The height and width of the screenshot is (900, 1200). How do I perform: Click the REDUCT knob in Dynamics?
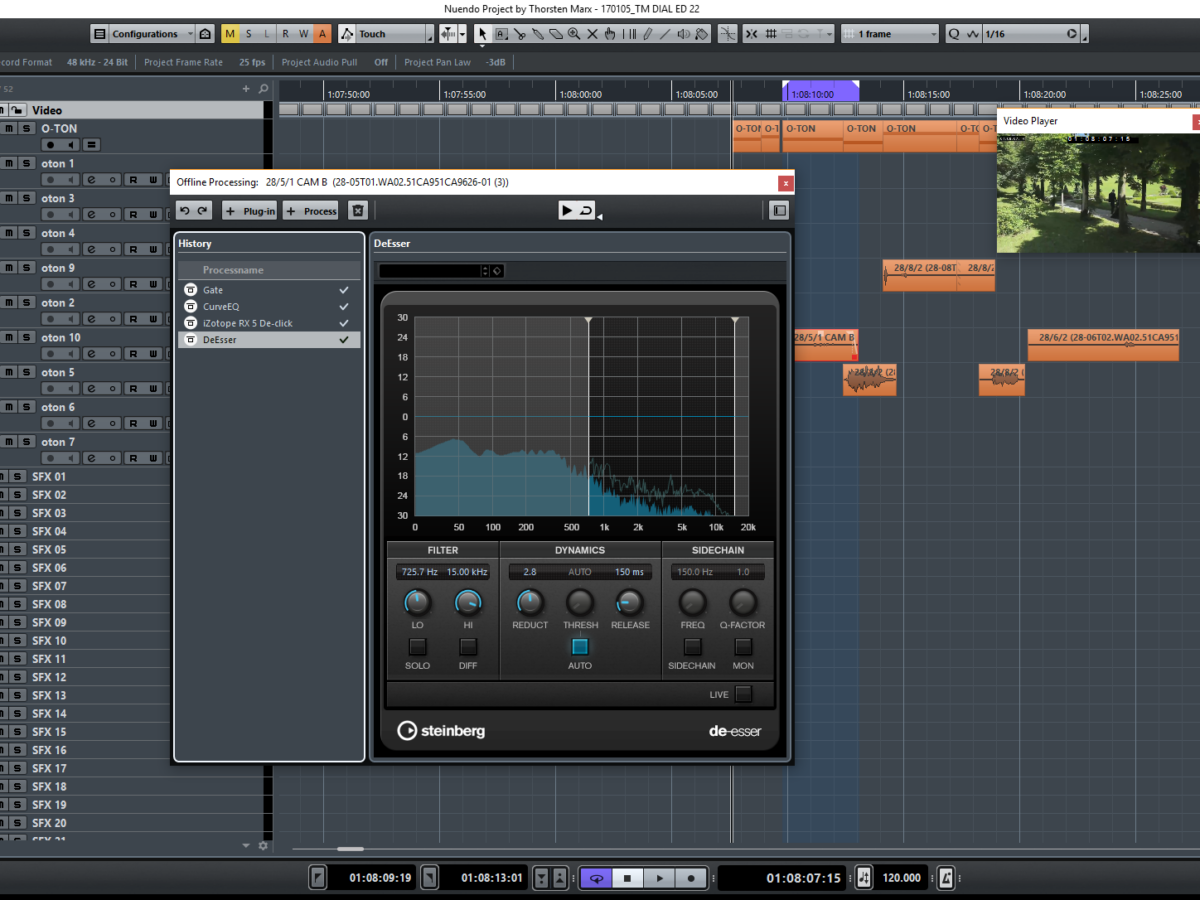tap(530, 602)
